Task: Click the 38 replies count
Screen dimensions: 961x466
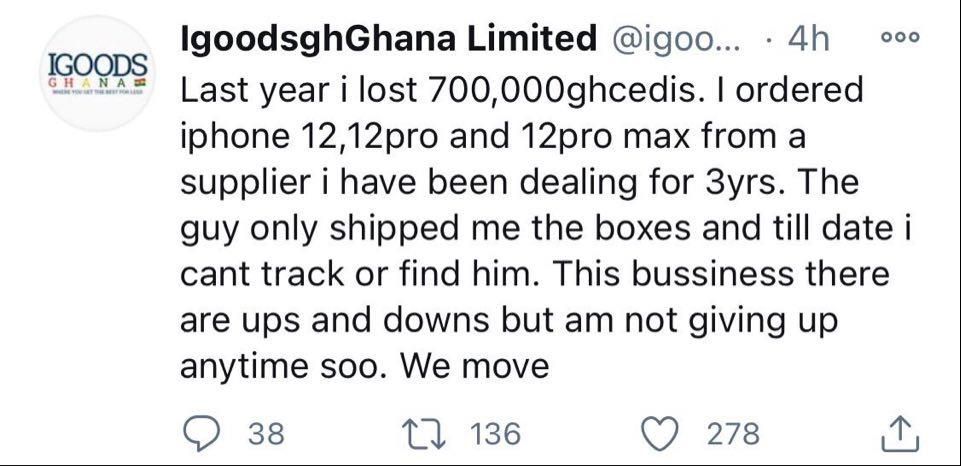Action: point(265,433)
